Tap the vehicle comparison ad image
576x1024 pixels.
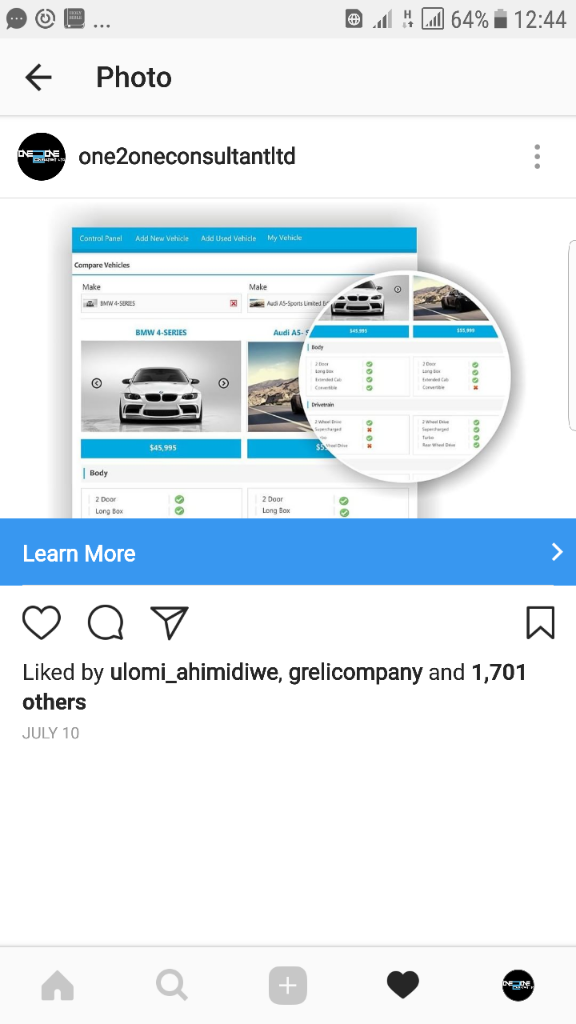coord(288,359)
